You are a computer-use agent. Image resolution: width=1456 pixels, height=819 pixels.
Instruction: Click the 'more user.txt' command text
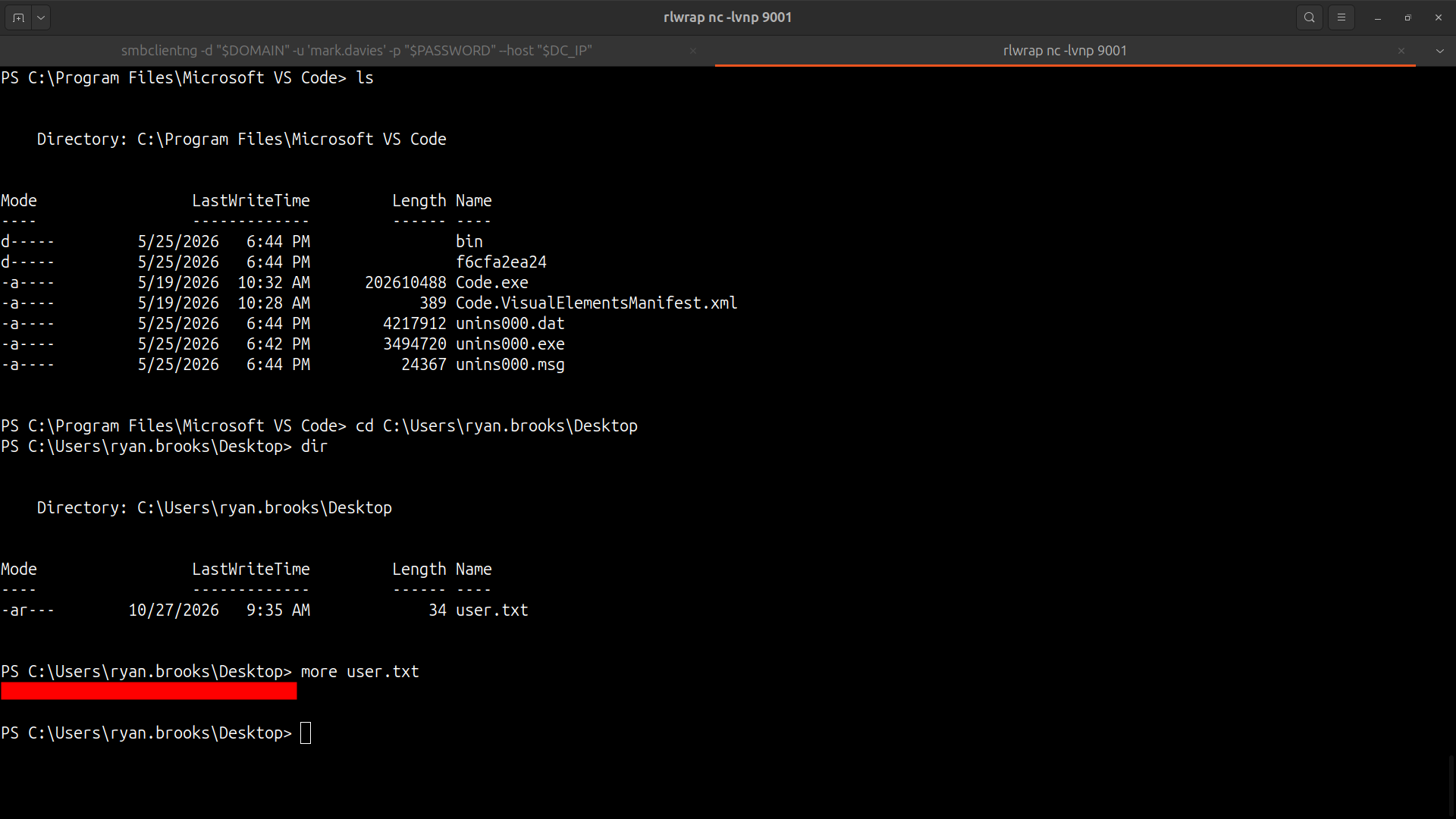360,672
